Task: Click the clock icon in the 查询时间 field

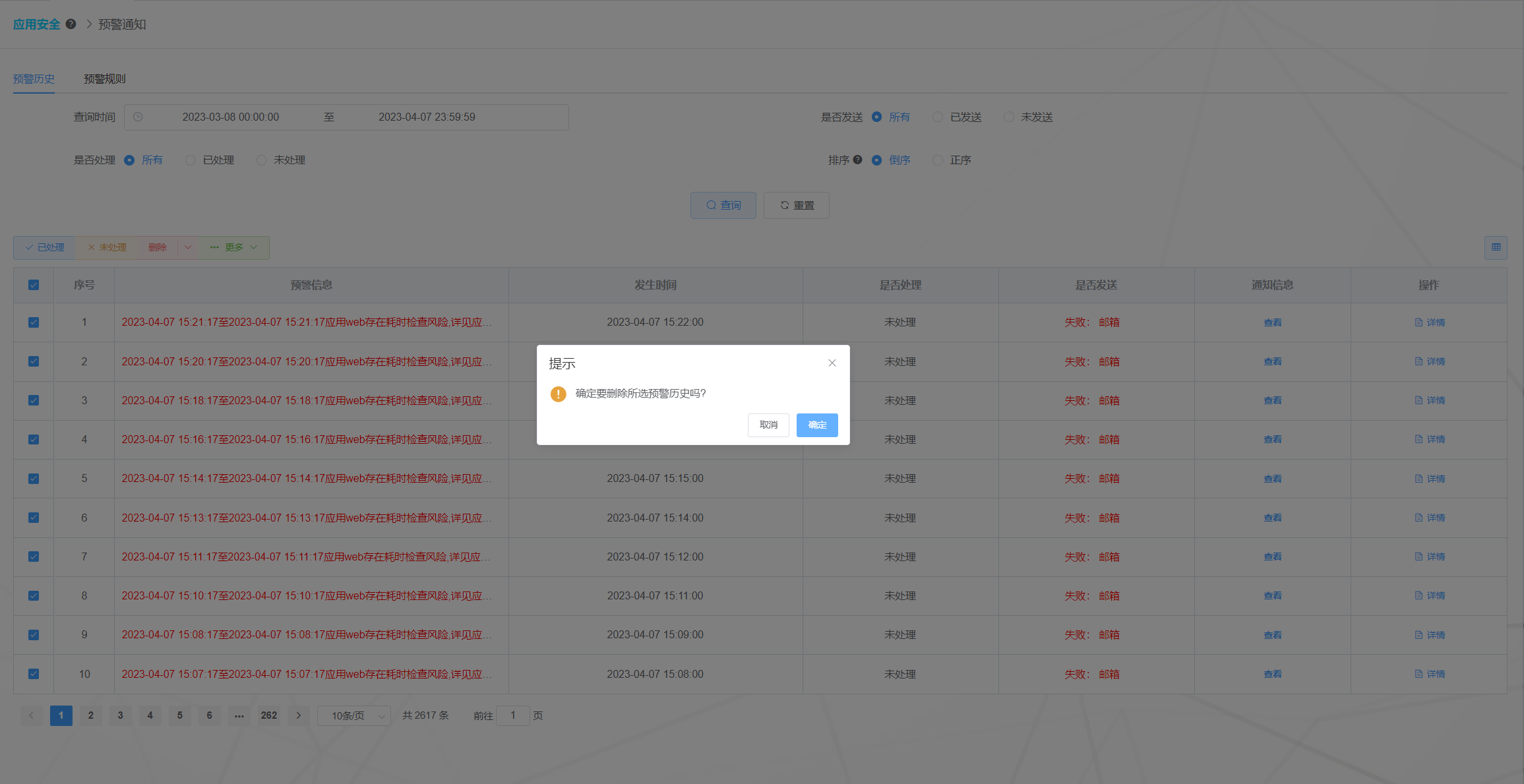Action: pos(138,117)
